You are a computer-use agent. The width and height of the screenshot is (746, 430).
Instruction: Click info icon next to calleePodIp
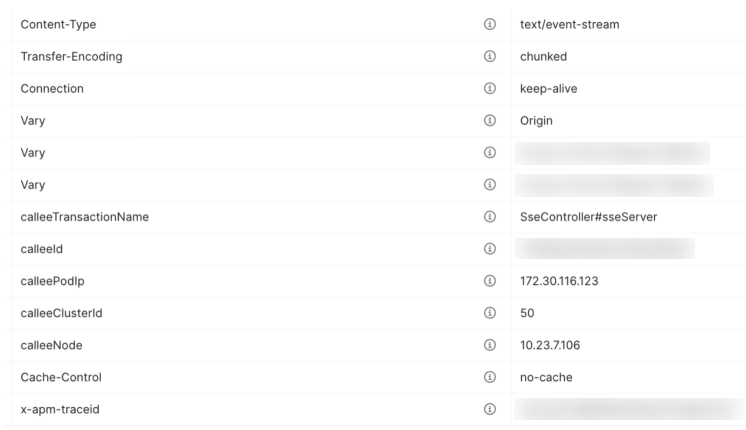(490, 281)
